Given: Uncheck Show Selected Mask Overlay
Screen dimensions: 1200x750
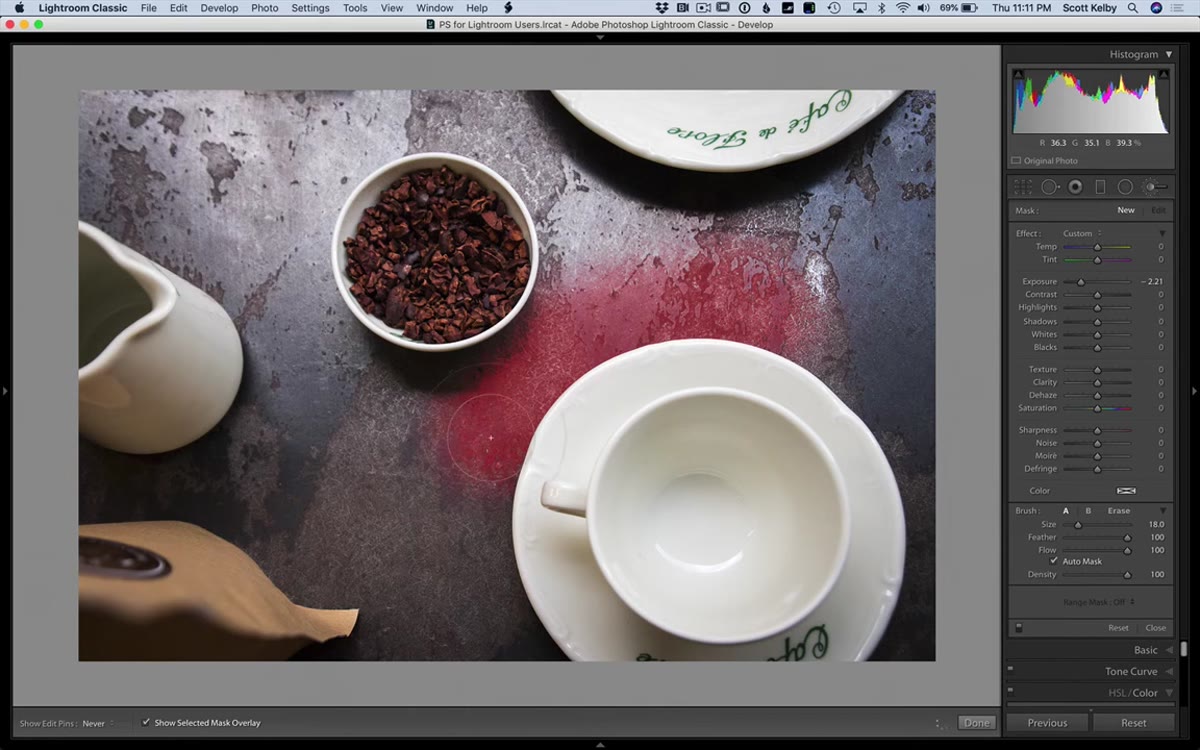Looking at the screenshot, I should [146, 722].
